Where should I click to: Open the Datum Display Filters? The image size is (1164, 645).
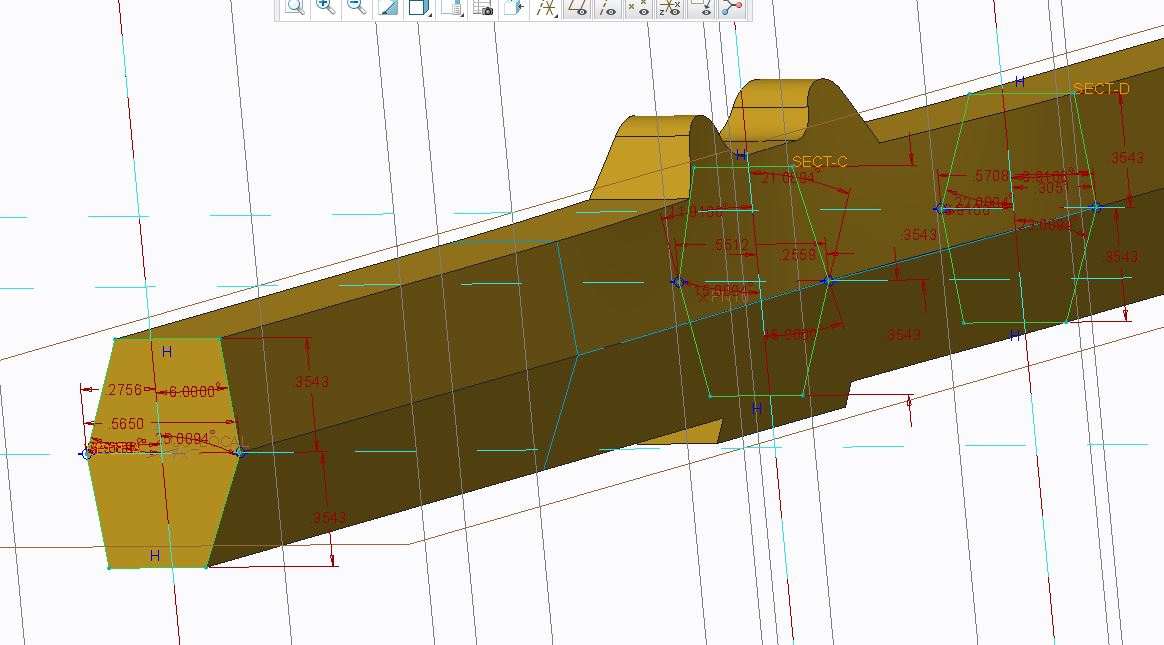click(546, 7)
